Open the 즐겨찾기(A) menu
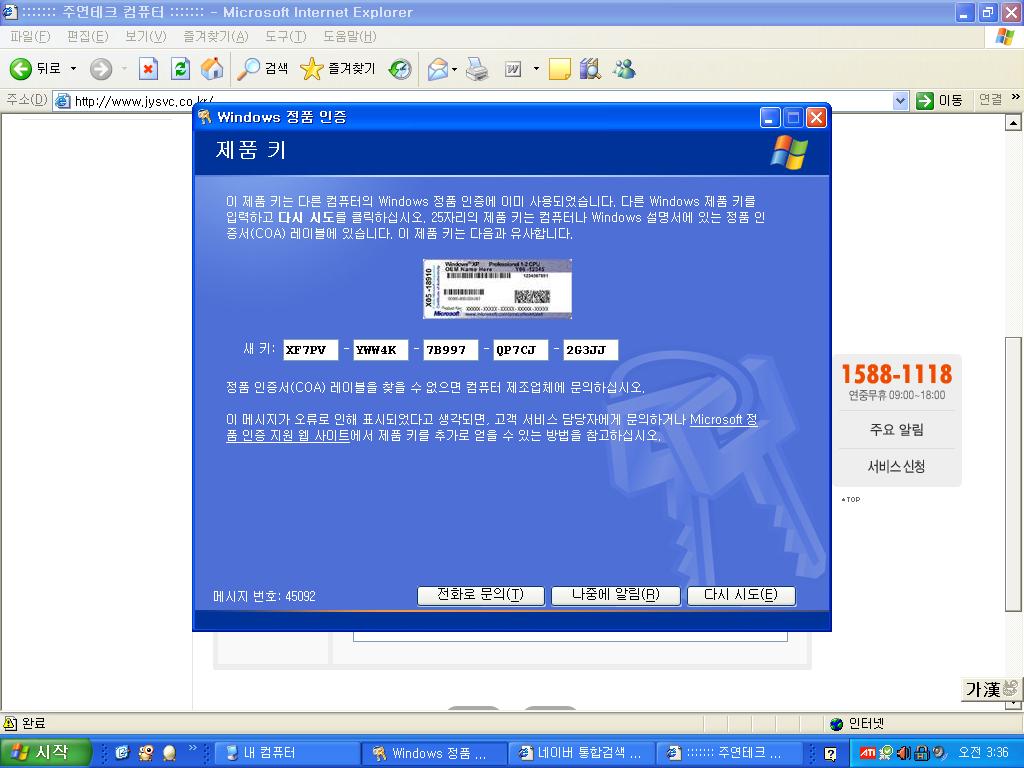This screenshot has width=1024, height=768. tap(216, 37)
